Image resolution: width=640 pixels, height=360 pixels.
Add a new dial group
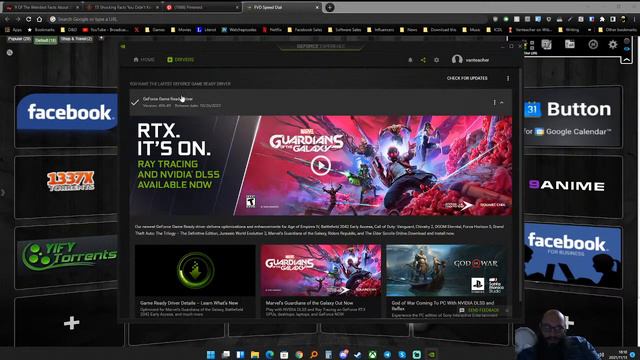101,38
